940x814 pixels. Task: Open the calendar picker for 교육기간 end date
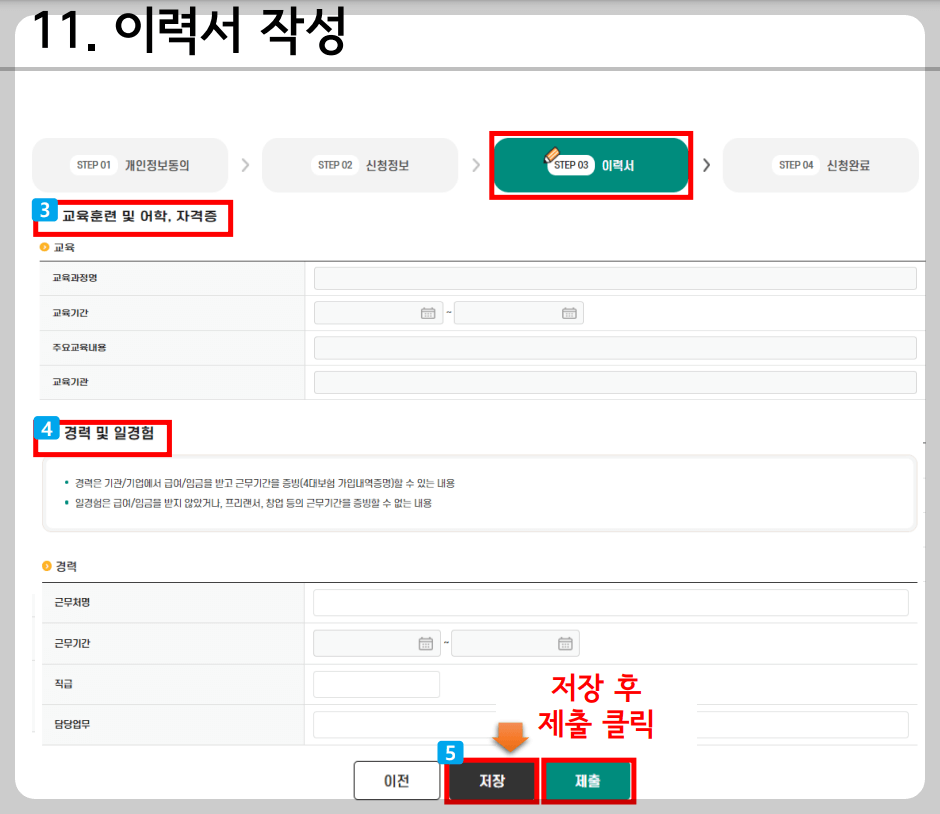click(567, 312)
